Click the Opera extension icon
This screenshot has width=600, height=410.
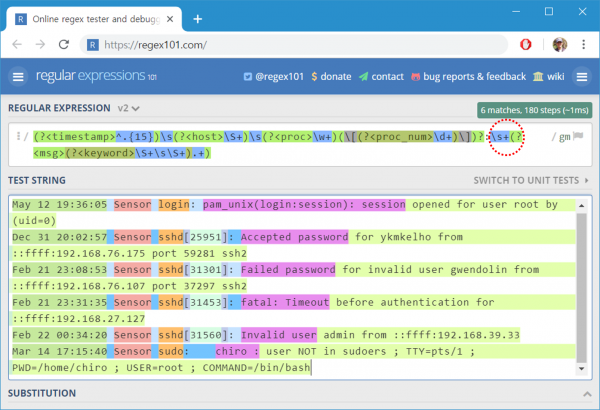click(525, 44)
